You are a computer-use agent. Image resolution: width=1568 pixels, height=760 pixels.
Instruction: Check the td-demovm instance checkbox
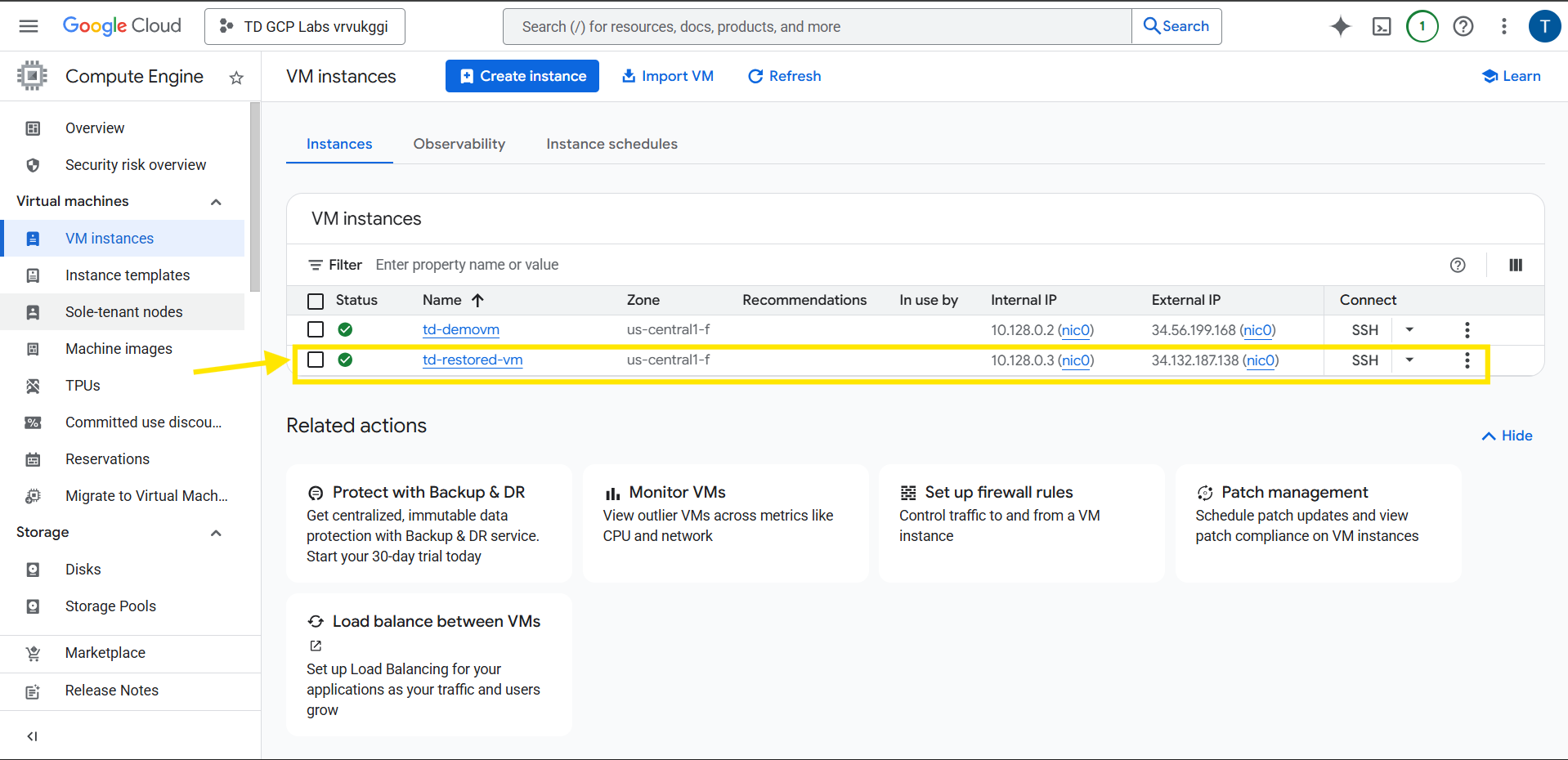click(x=316, y=330)
